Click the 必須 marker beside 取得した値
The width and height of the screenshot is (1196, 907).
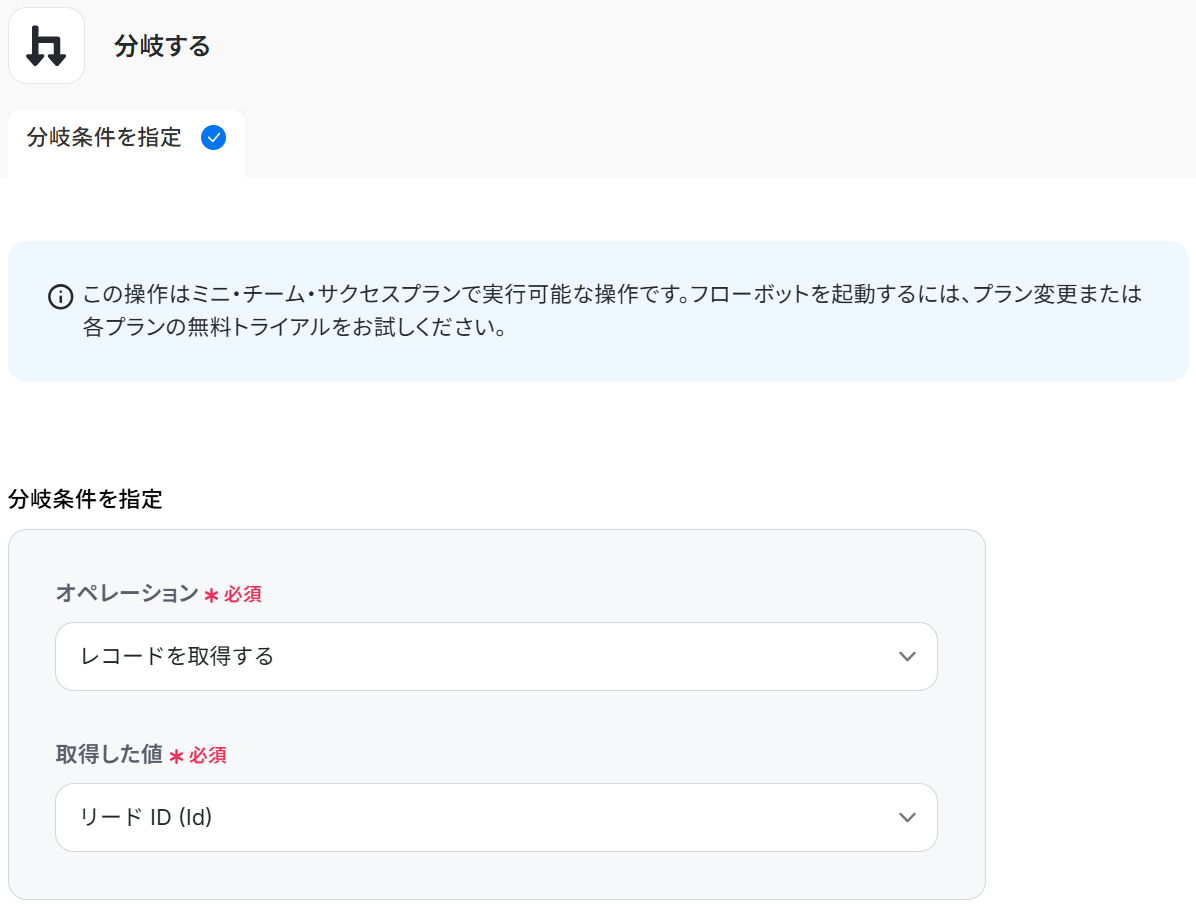208,756
